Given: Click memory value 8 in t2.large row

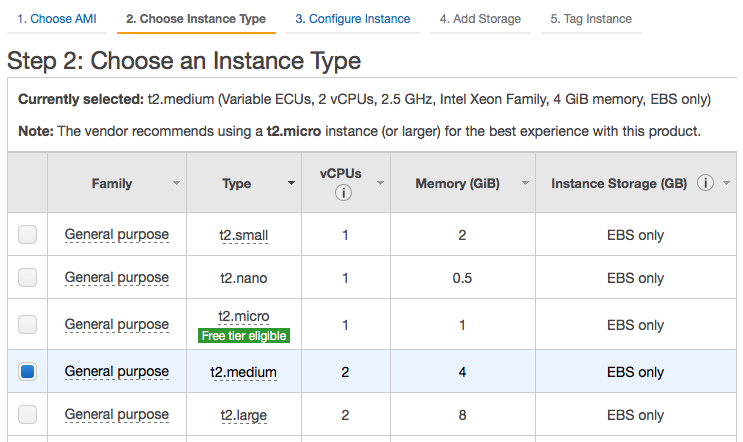Looking at the screenshot, I should tap(462, 415).
